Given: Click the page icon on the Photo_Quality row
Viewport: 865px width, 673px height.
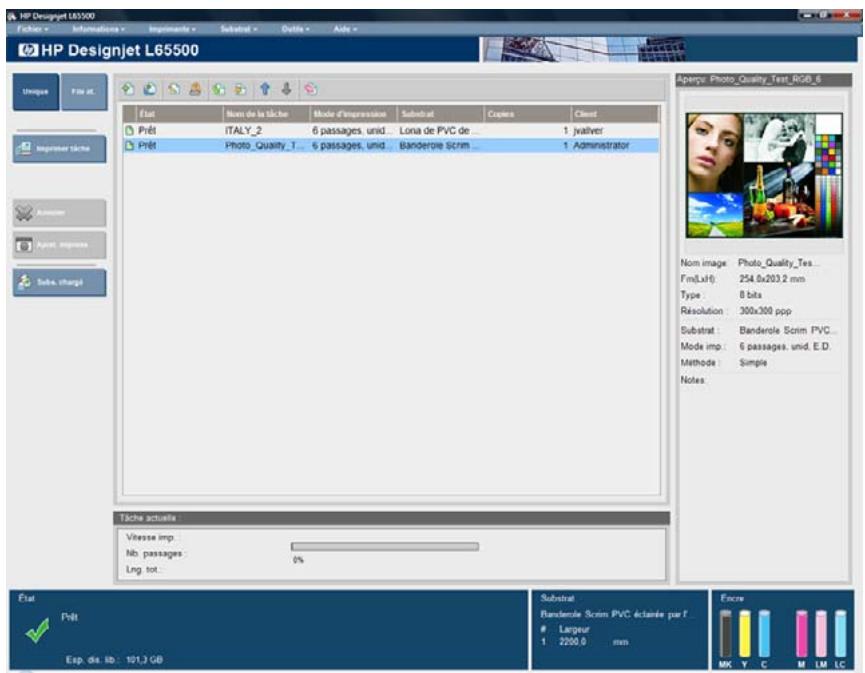Looking at the screenshot, I should point(130,146).
